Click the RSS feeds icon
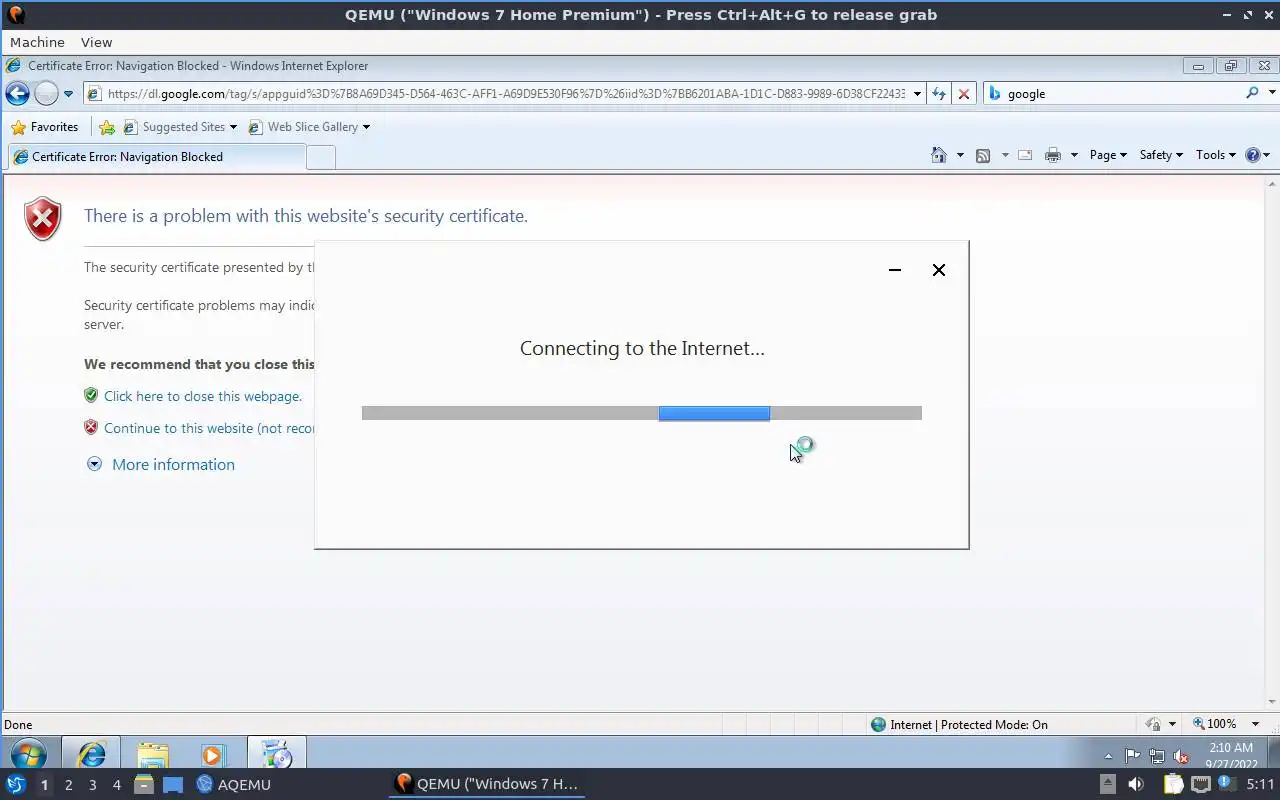This screenshot has width=1280, height=800. tap(983, 155)
